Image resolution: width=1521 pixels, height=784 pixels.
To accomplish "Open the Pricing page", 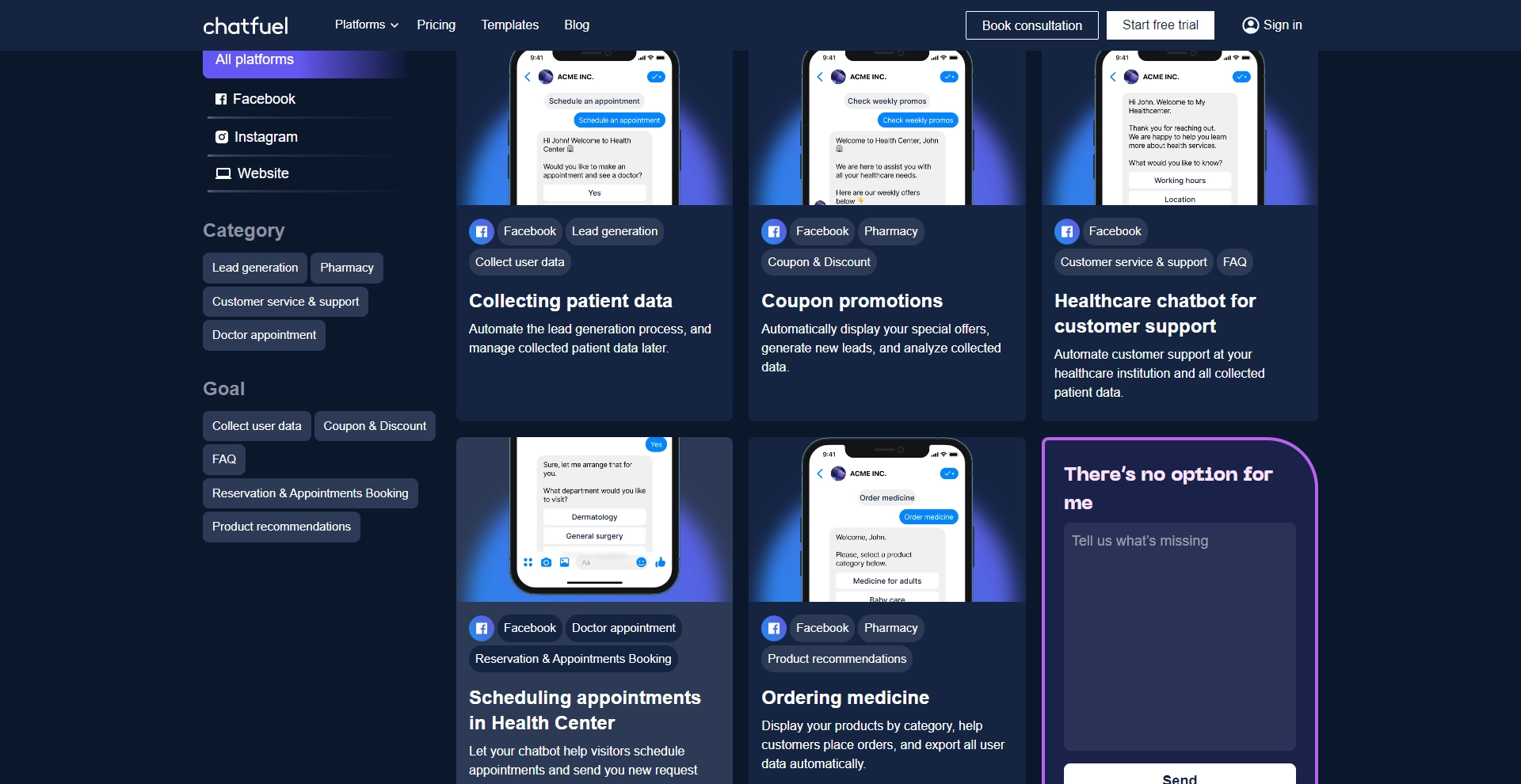I will coord(436,25).
